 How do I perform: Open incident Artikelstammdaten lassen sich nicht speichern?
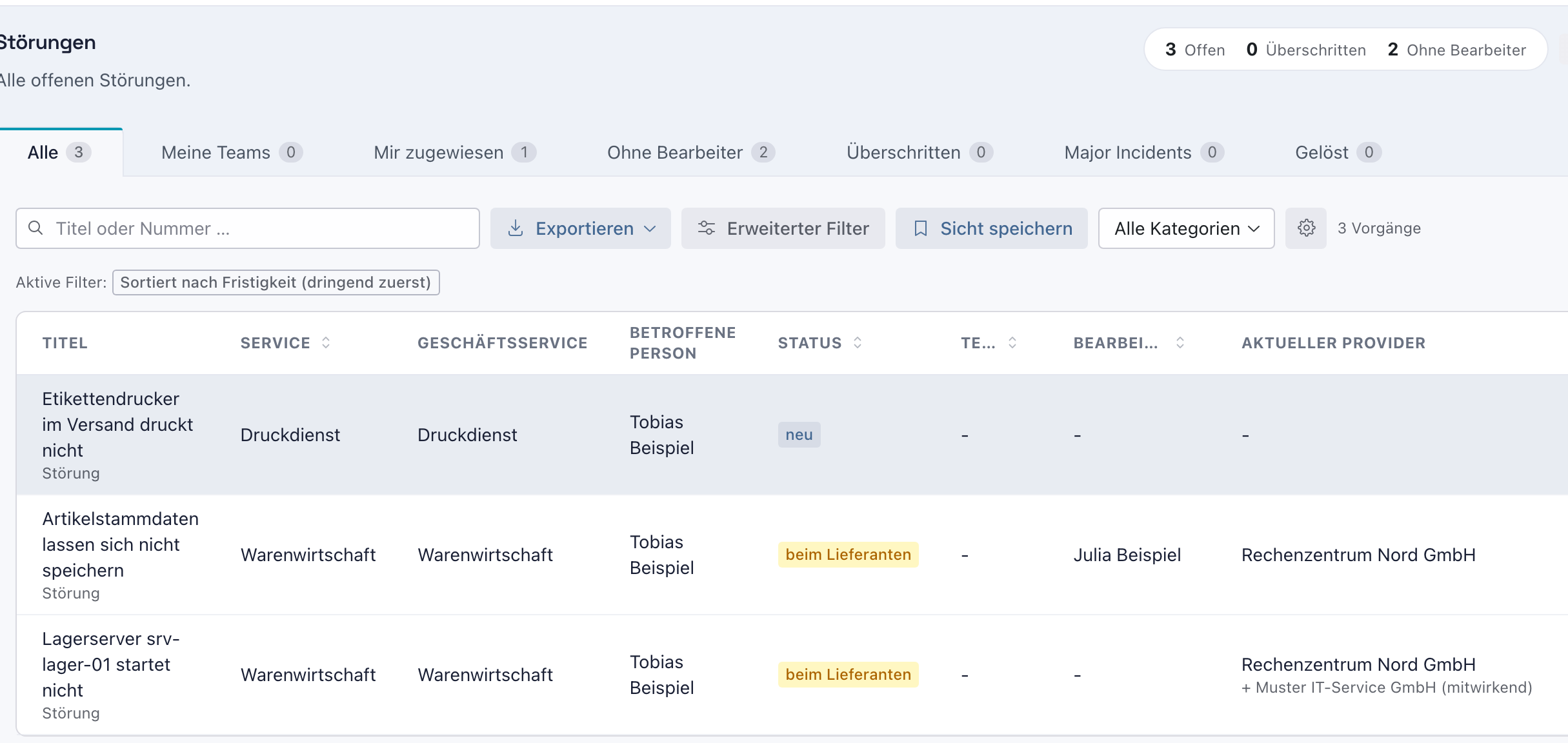point(121,544)
